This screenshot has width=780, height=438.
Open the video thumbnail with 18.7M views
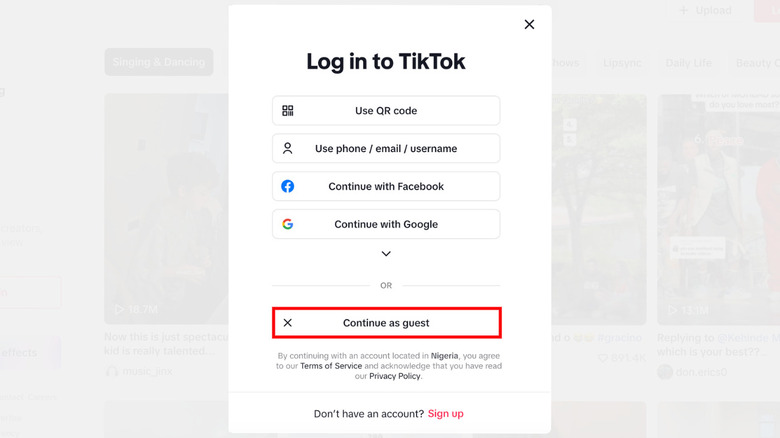(x=166, y=209)
